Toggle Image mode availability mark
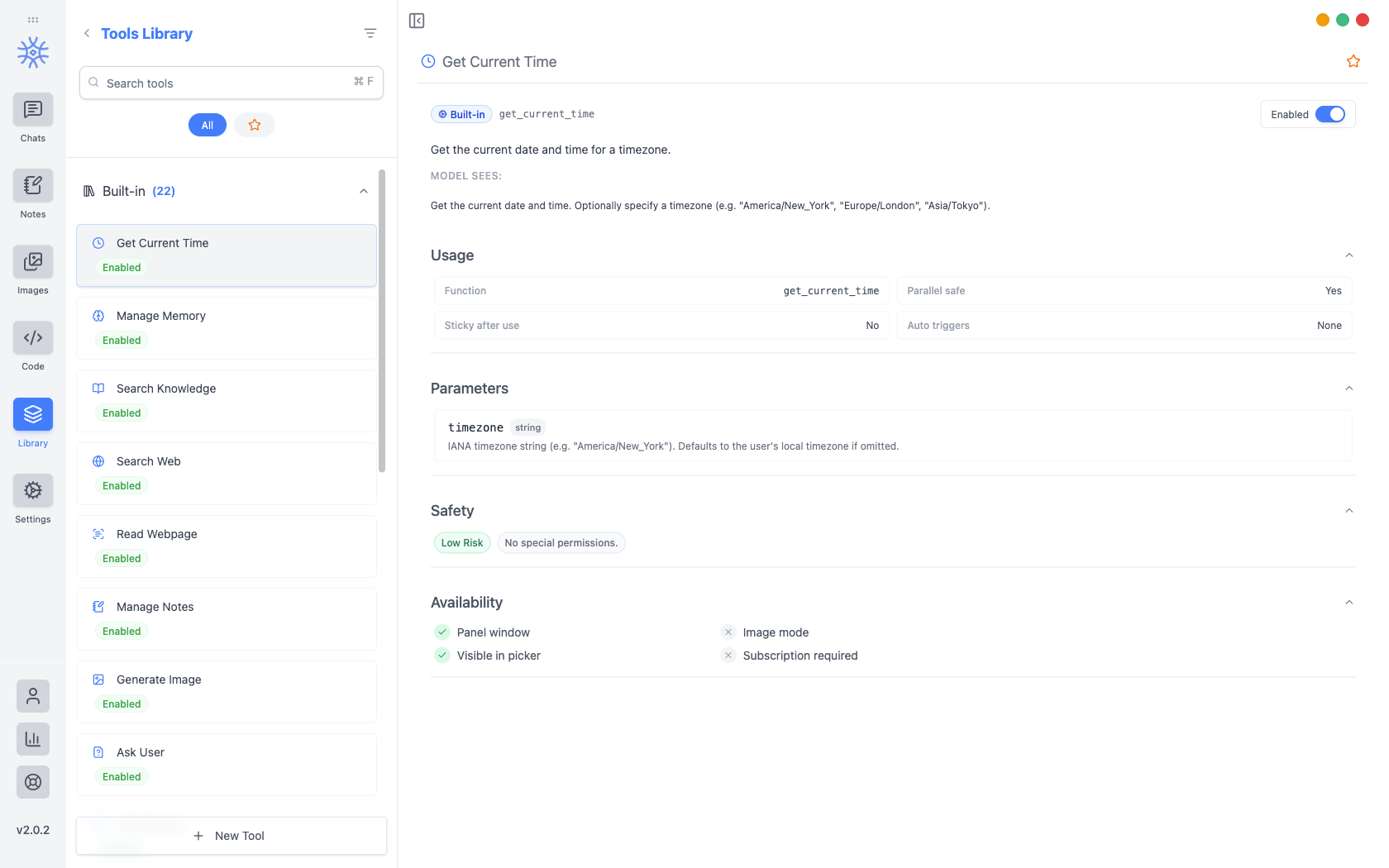 pos(728,632)
